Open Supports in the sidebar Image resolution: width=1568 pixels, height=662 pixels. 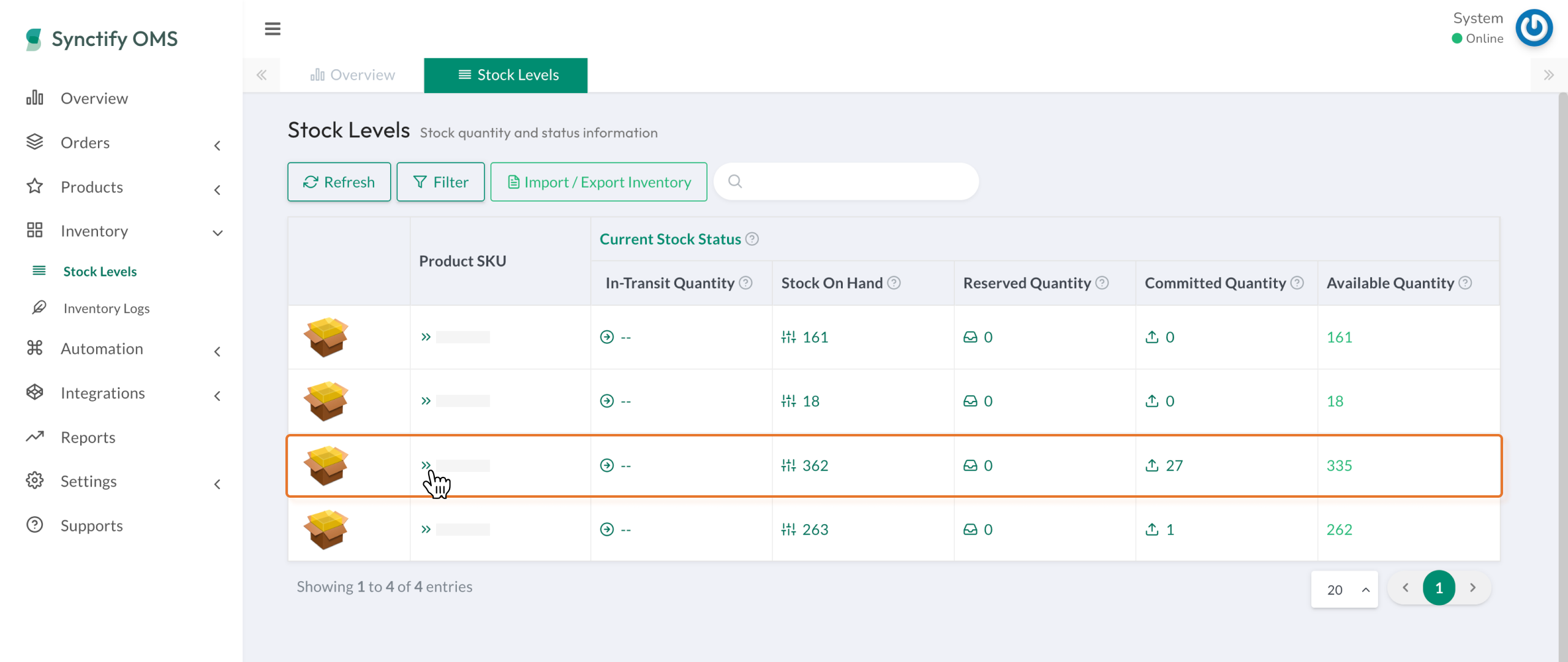tap(92, 525)
